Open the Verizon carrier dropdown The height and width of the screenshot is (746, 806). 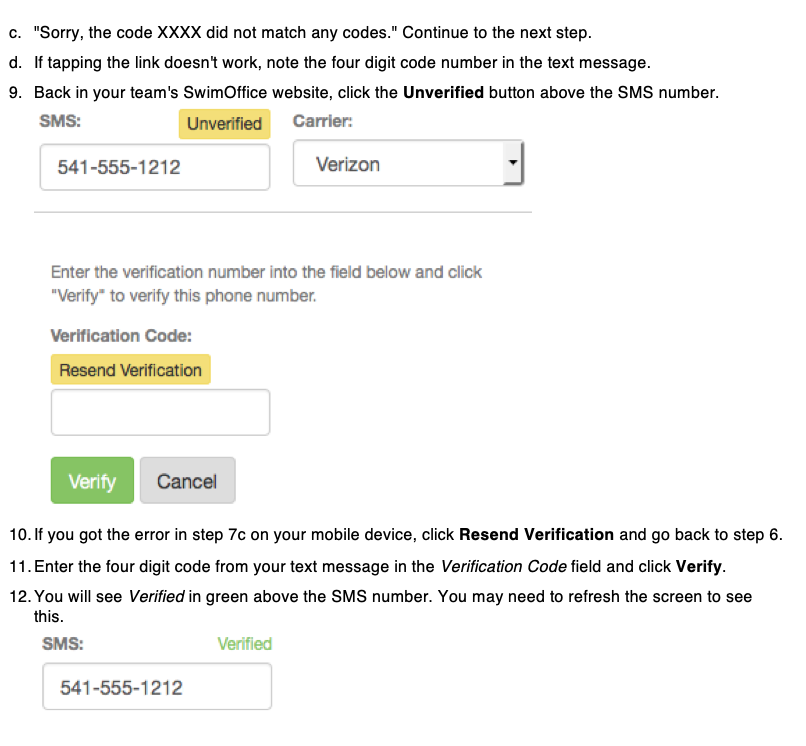click(x=408, y=163)
